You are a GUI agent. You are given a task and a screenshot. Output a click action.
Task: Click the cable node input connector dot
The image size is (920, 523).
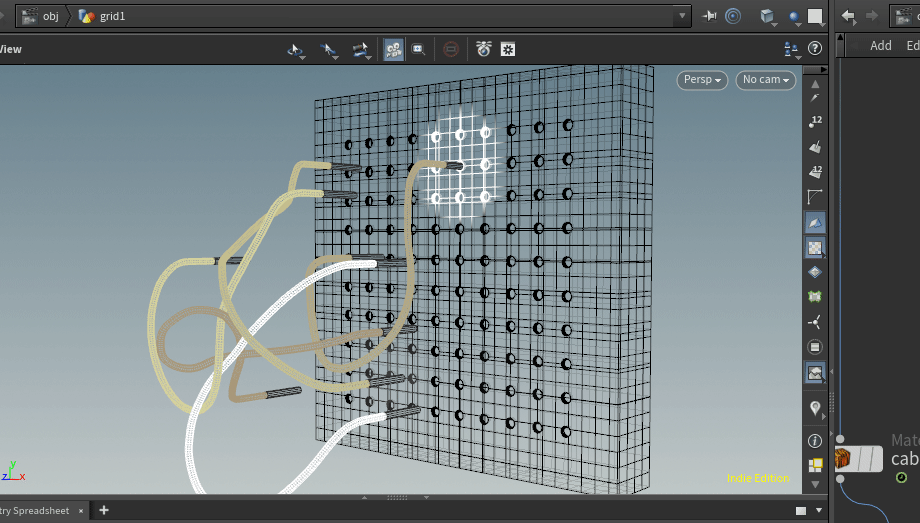[x=840, y=439]
